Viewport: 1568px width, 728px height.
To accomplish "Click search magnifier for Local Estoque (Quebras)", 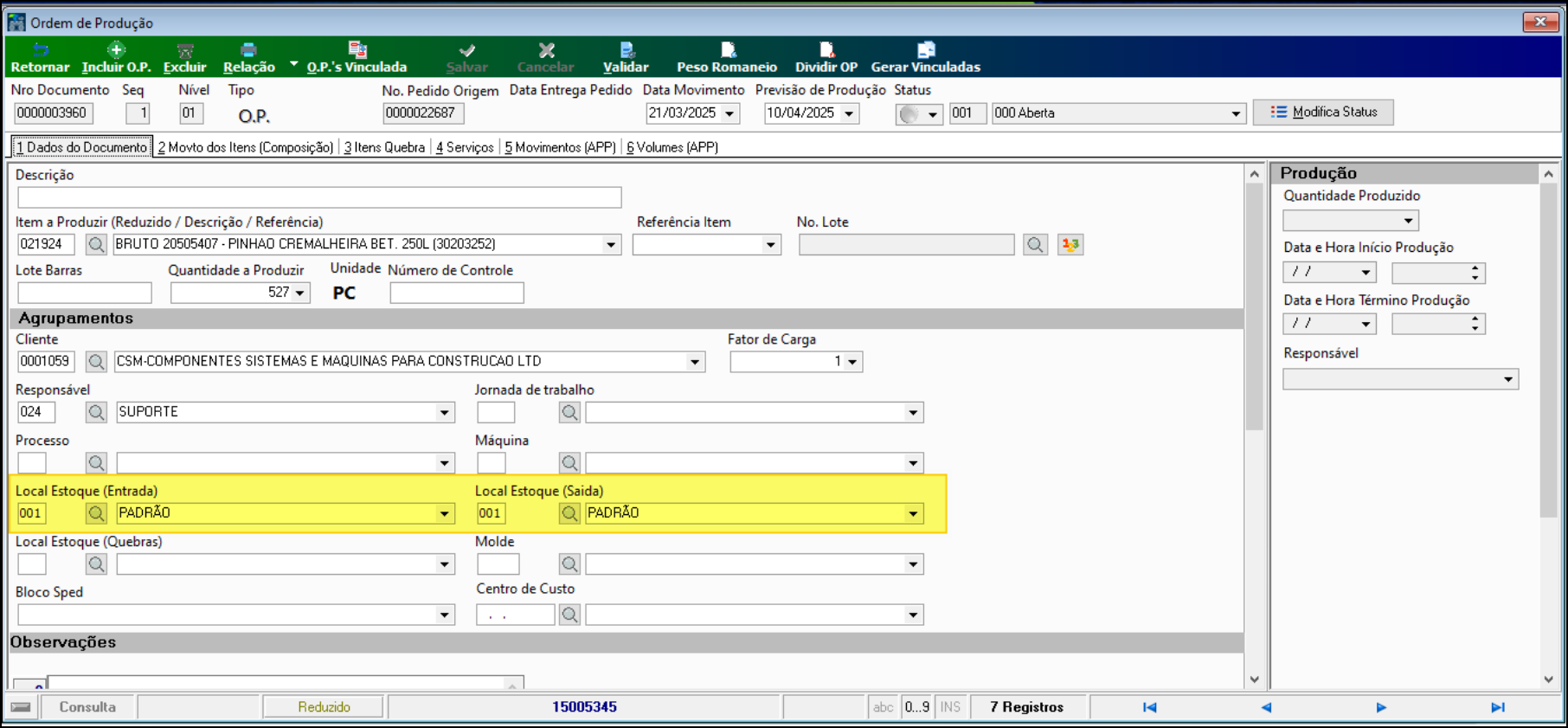I will click(x=96, y=564).
